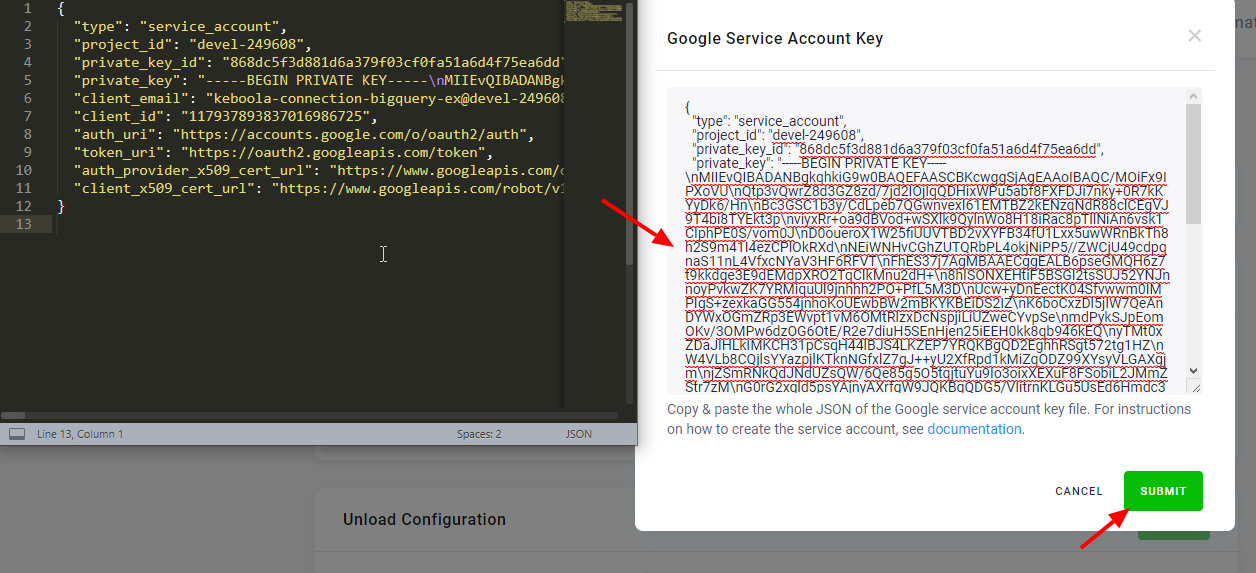The image size is (1256, 573).
Task: Click 'Line 13, Column 1' in editor status bar
Action: [80, 434]
